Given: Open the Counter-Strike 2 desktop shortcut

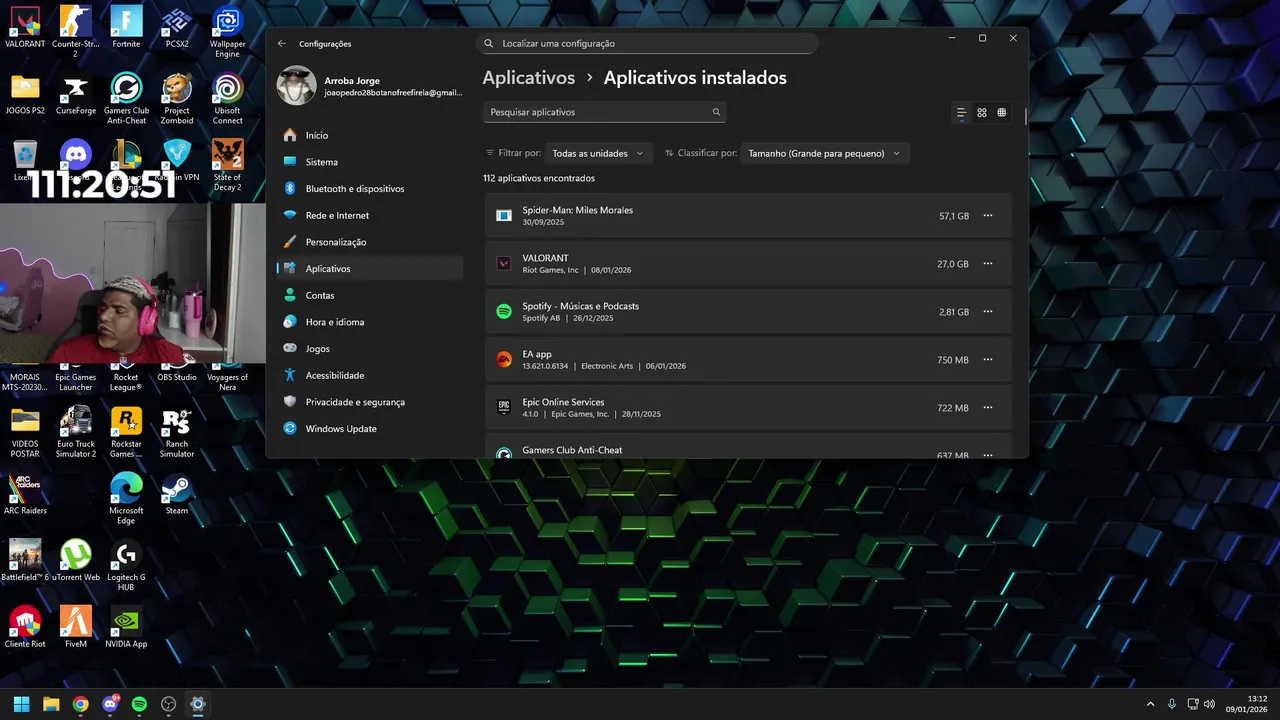Looking at the screenshot, I should coord(75,32).
